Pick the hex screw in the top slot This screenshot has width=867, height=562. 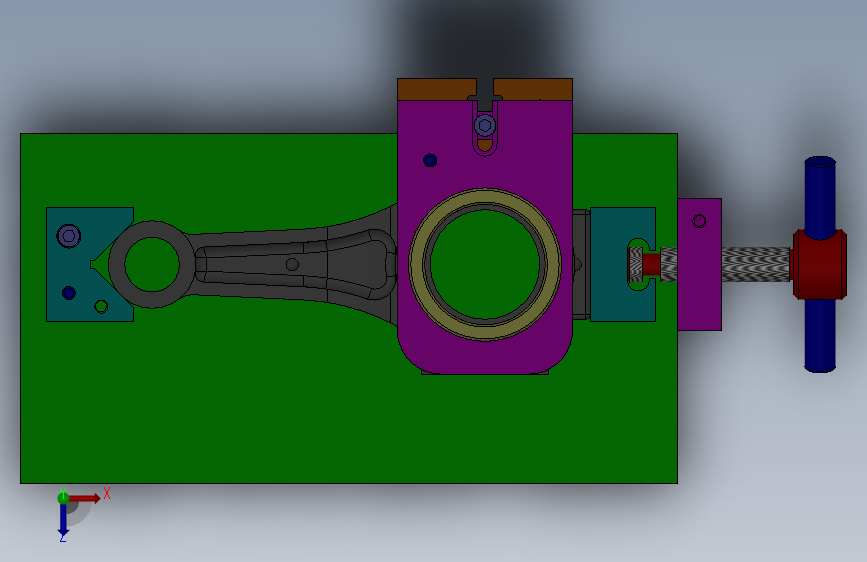tap(485, 126)
